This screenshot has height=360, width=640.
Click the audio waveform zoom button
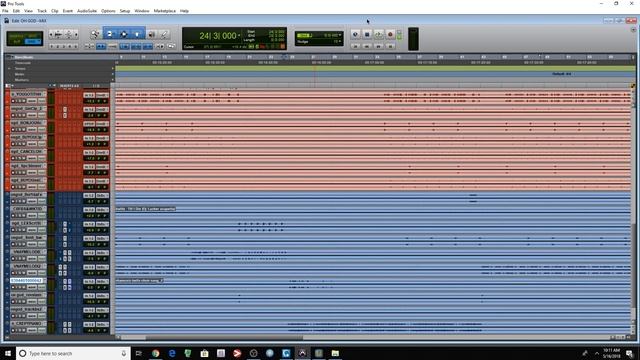(58, 35)
